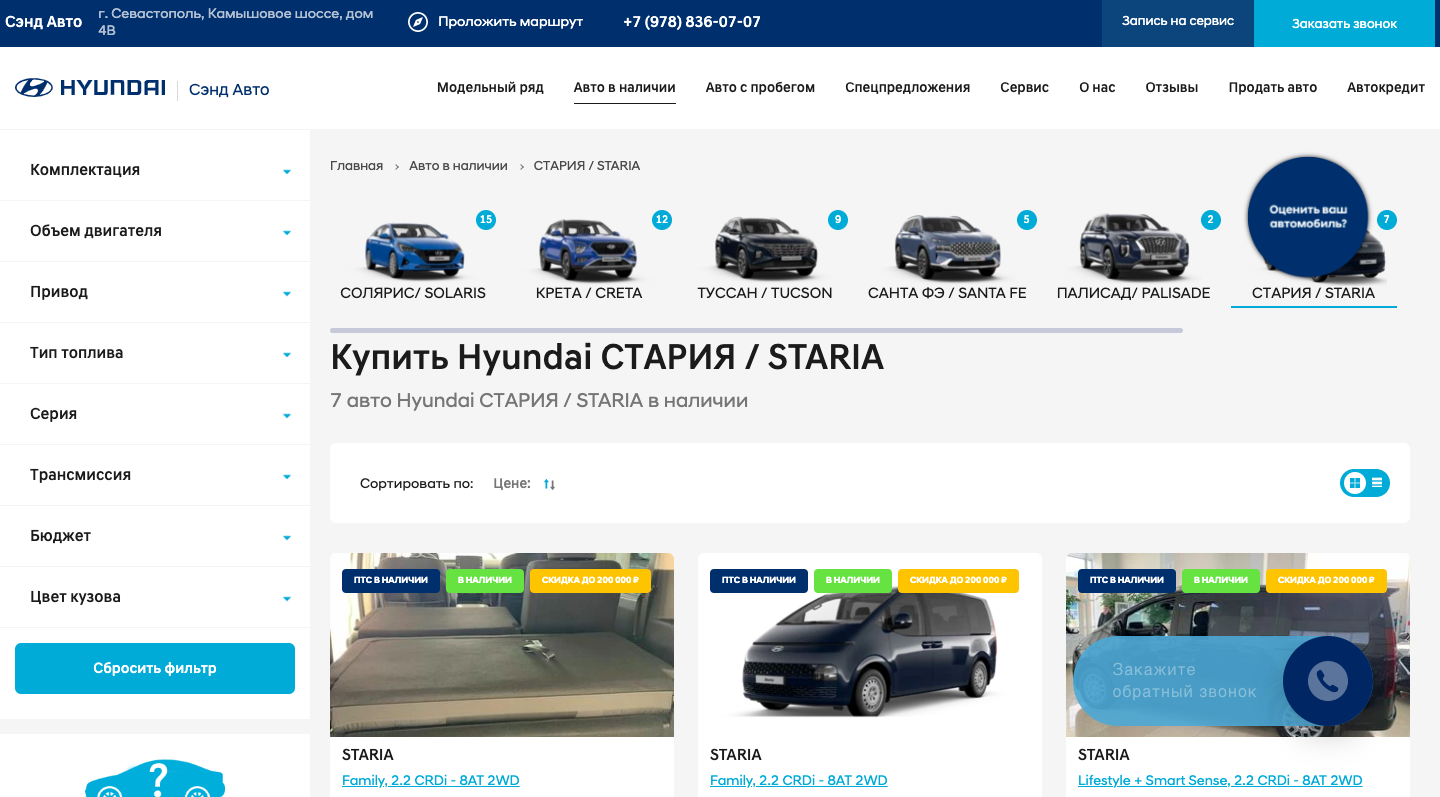The image size is (1440, 797).
Task: Click the Оценить ваш автомобиль round button
Action: [1308, 216]
